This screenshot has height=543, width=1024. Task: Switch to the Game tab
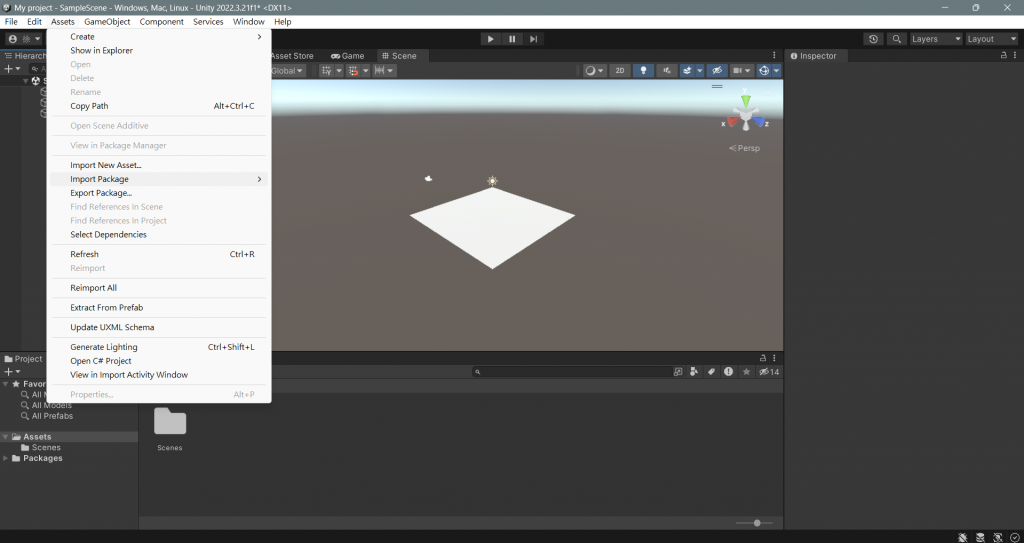point(347,56)
